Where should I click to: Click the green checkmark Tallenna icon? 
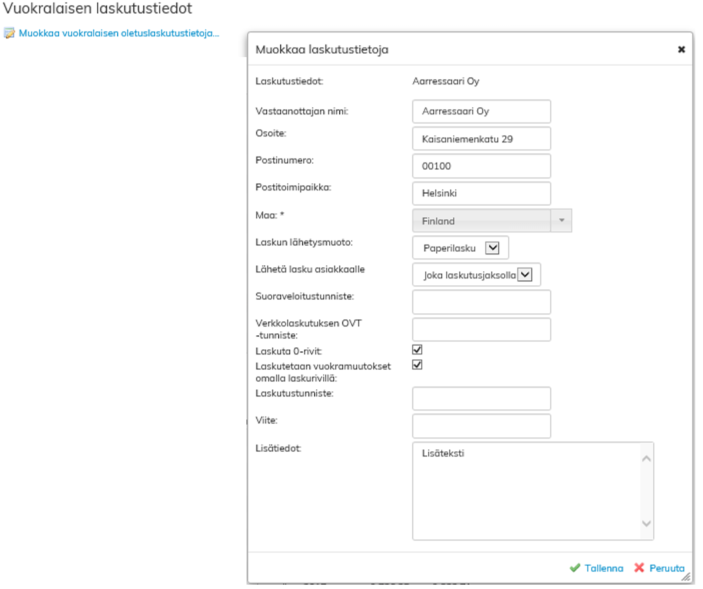point(574,568)
